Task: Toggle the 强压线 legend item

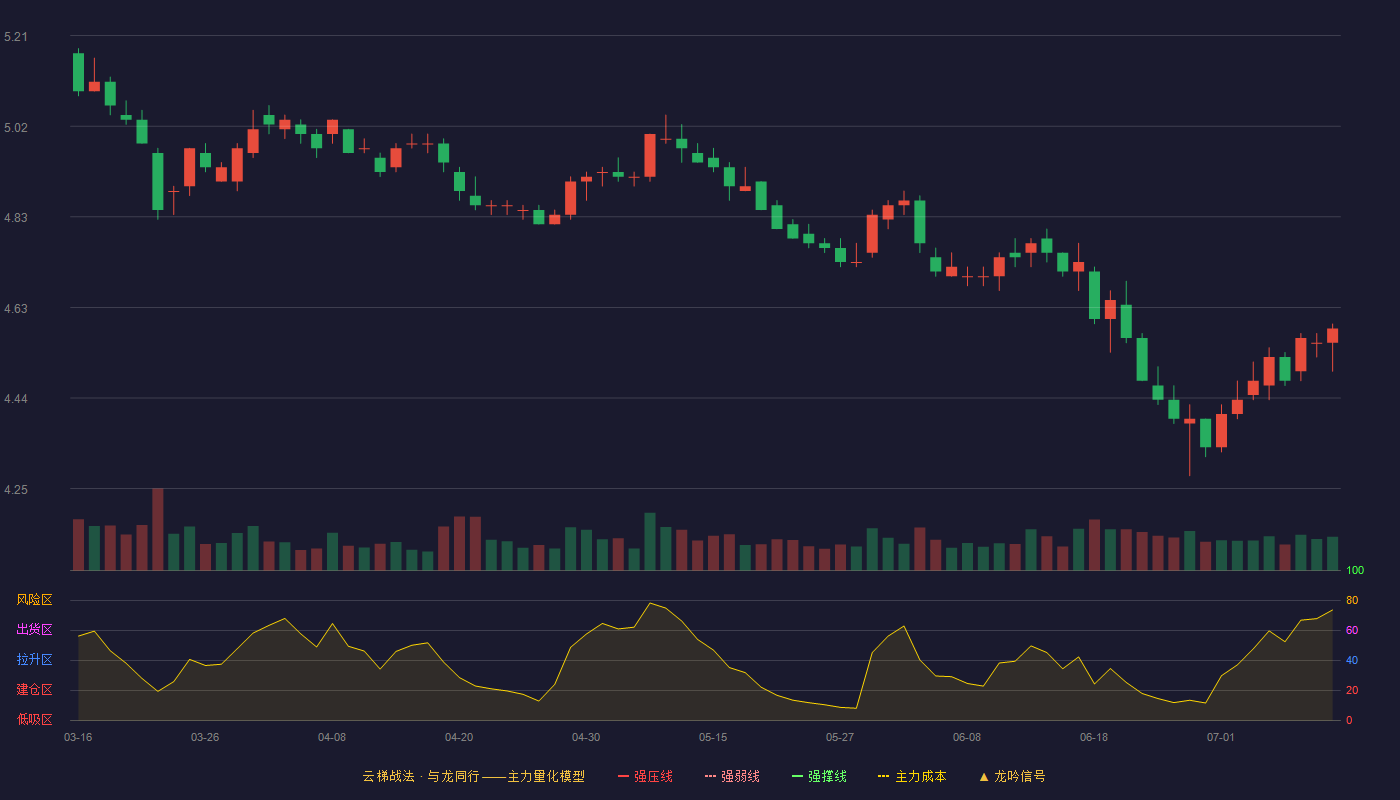Action: [645, 776]
